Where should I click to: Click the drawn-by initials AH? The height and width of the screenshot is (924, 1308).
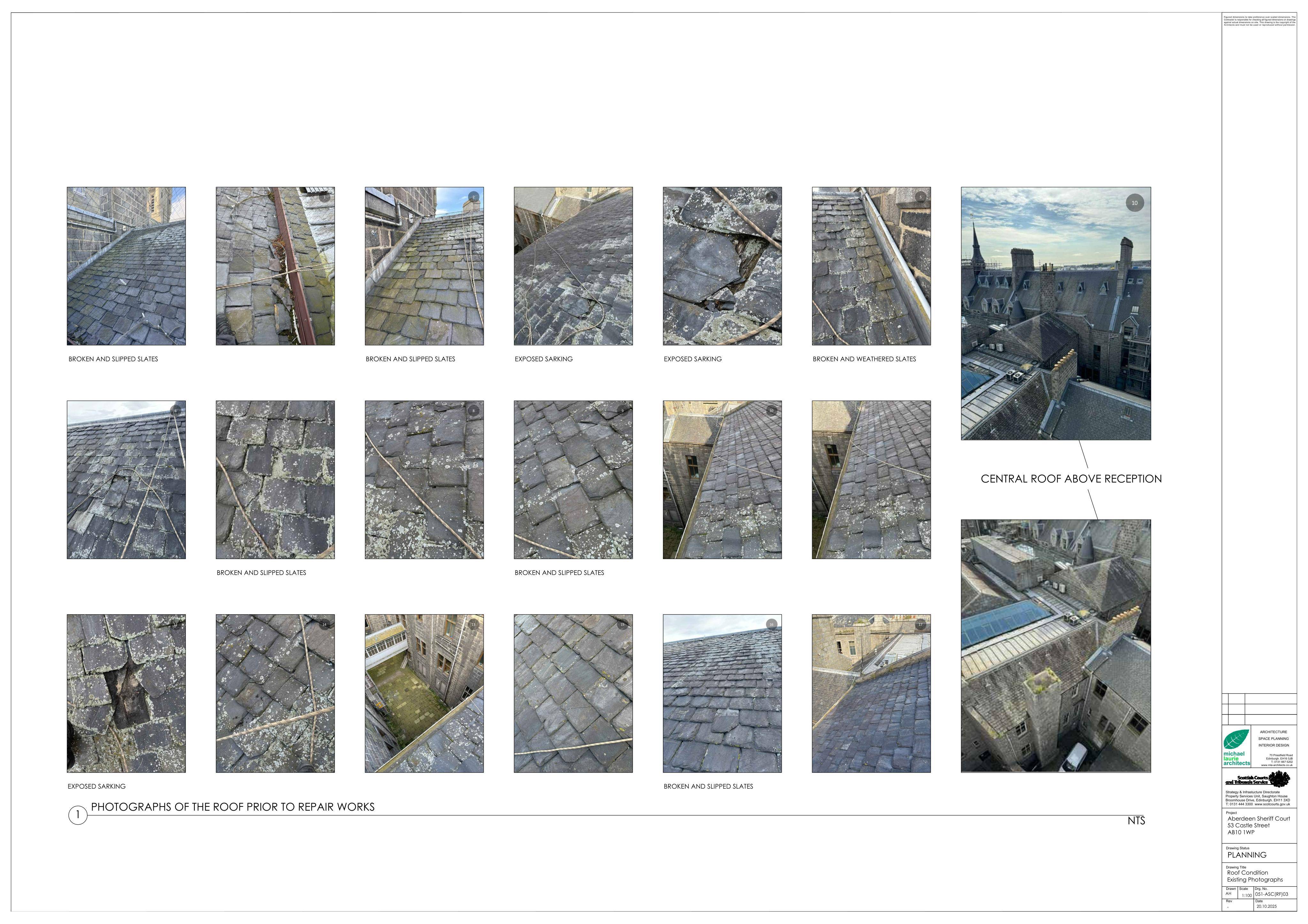coord(1229,893)
